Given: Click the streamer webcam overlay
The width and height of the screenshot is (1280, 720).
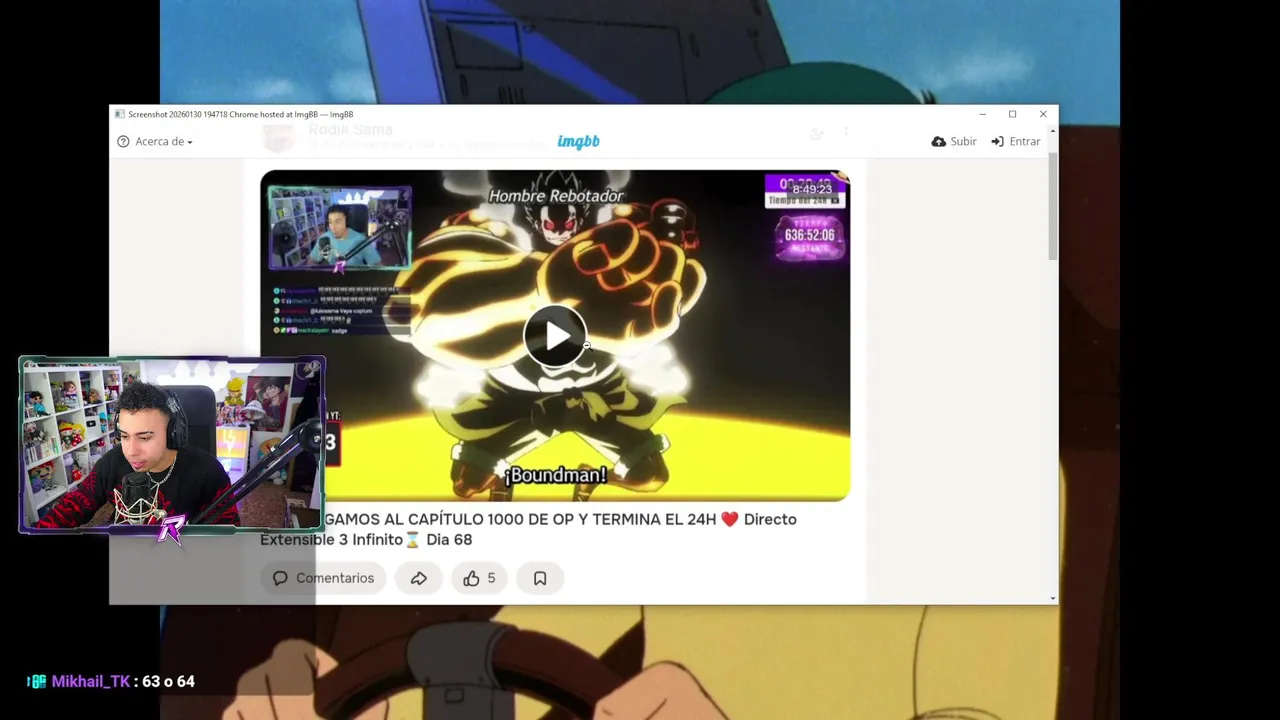Looking at the screenshot, I should [172, 445].
